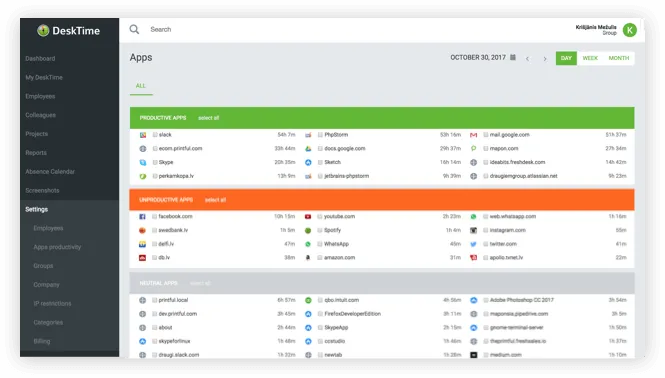Click the search magnifier icon
The width and height of the screenshot is (665, 378).
pyautogui.click(x=134, y=29)
